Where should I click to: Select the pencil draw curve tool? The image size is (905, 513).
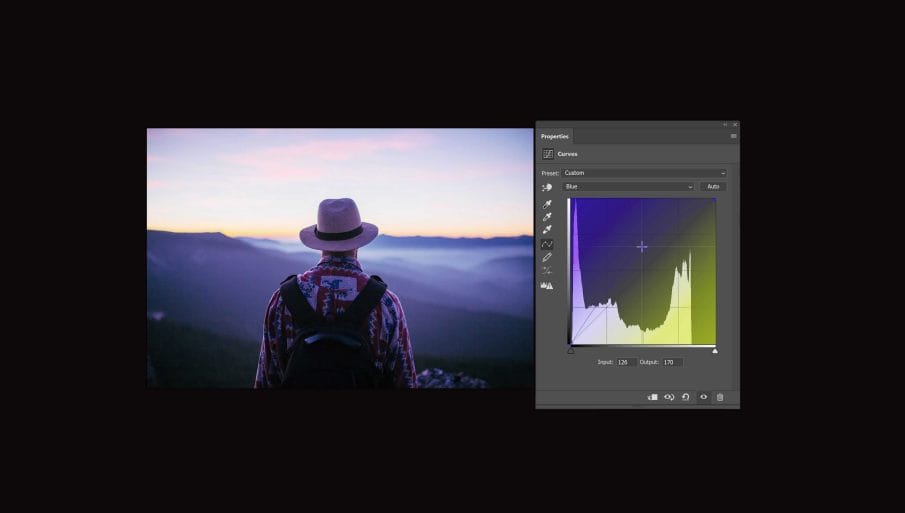pyautogui.click(x=547, y=257)
